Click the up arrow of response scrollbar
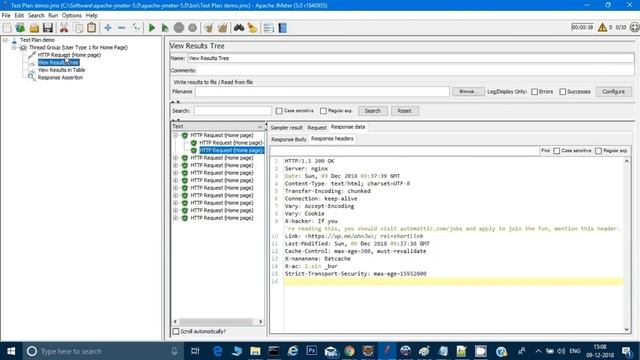Image resolution: width=640 pixels, height=360 pixels. (x=627, y=162)
